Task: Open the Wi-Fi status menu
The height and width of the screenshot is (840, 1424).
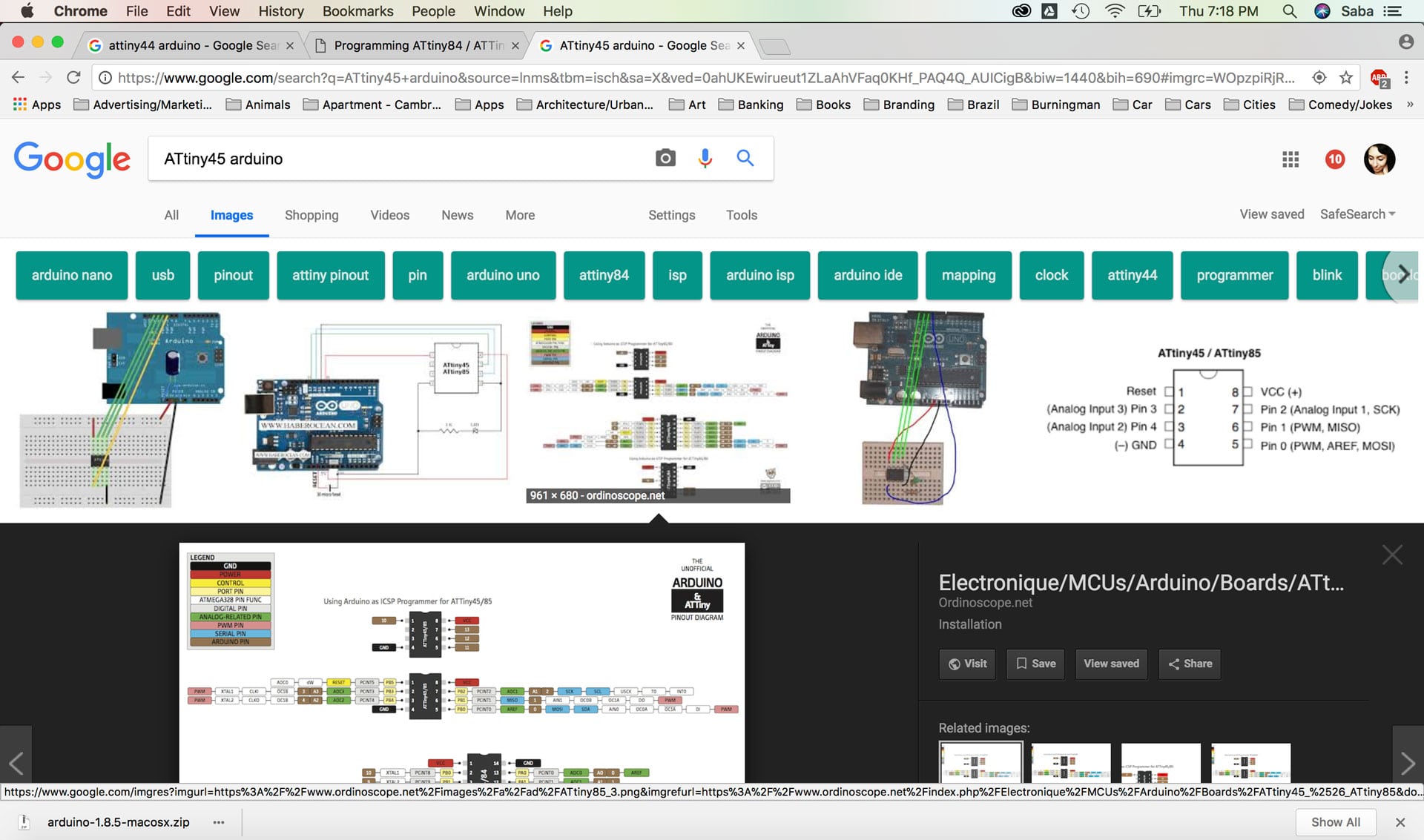Action: point(1114,11)
